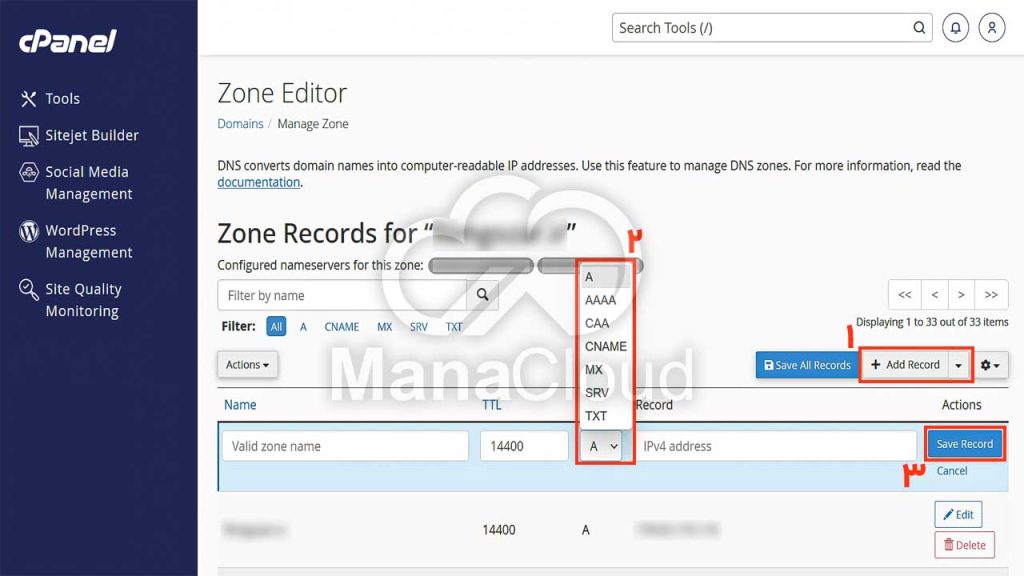Click the Save Record button
1024x576 pixels.
click(964, 444)
